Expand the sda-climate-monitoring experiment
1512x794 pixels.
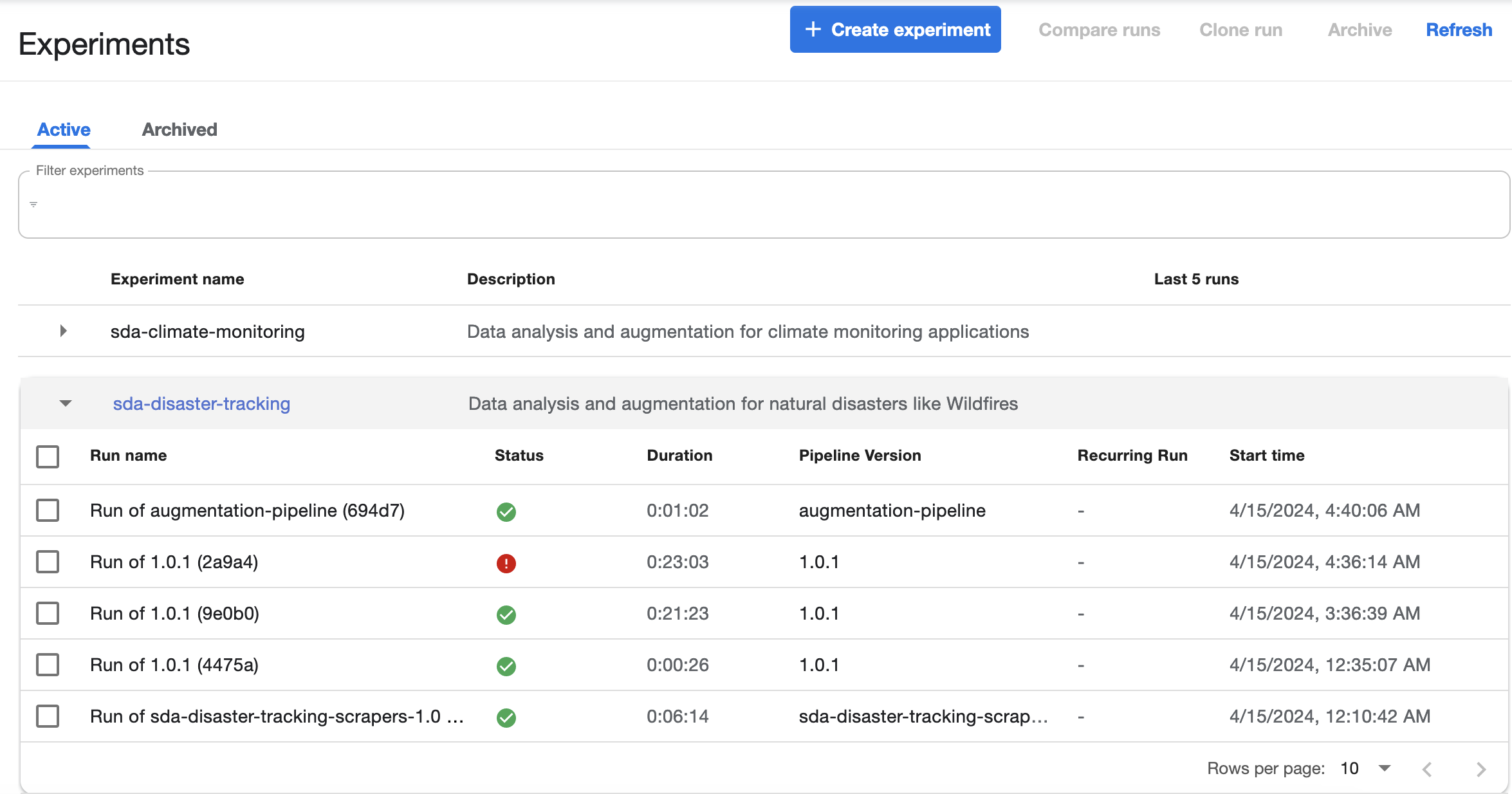pyautogui.click(x=63, y=331)
